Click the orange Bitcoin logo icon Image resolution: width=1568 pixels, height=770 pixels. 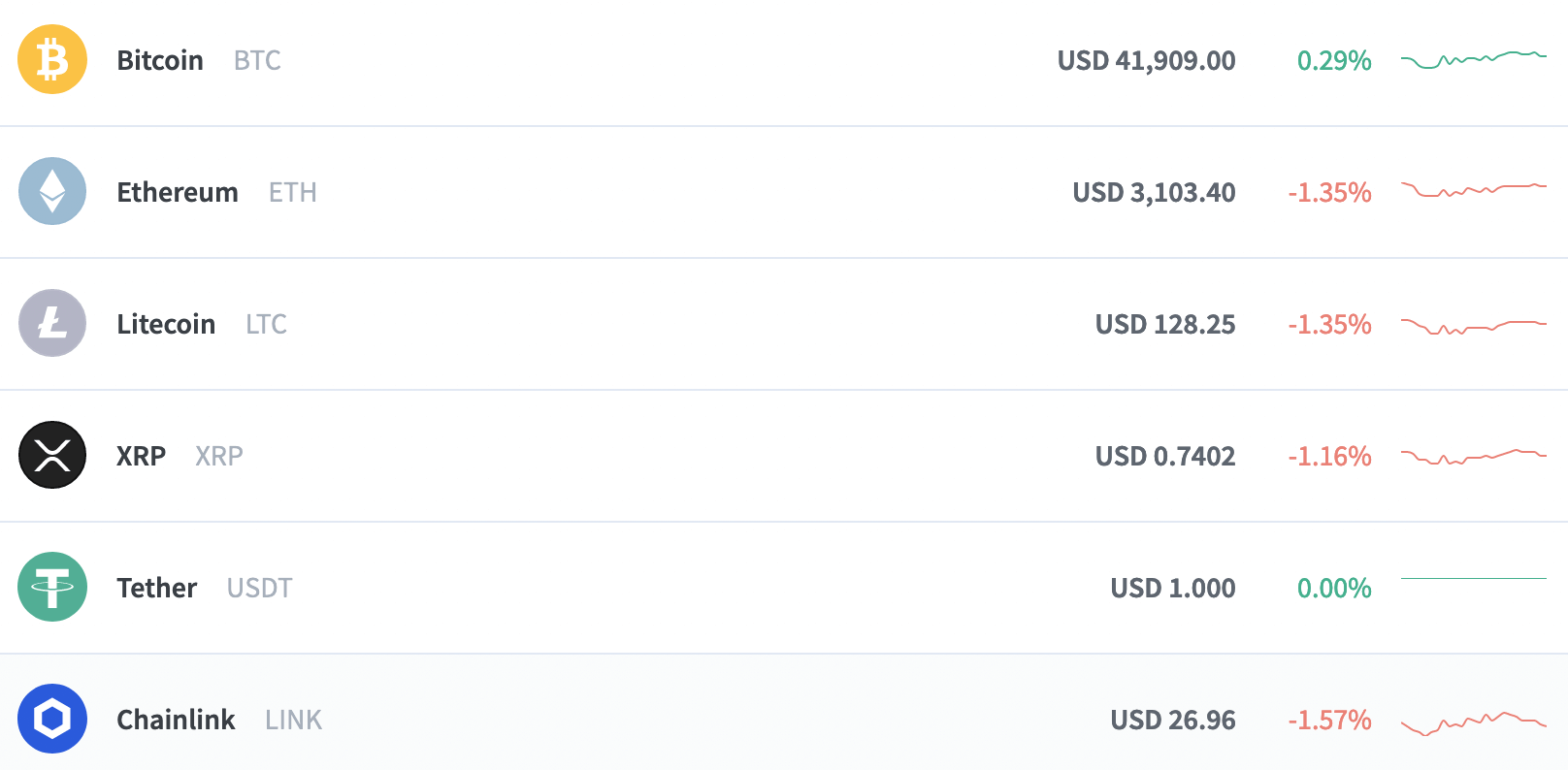52,59
